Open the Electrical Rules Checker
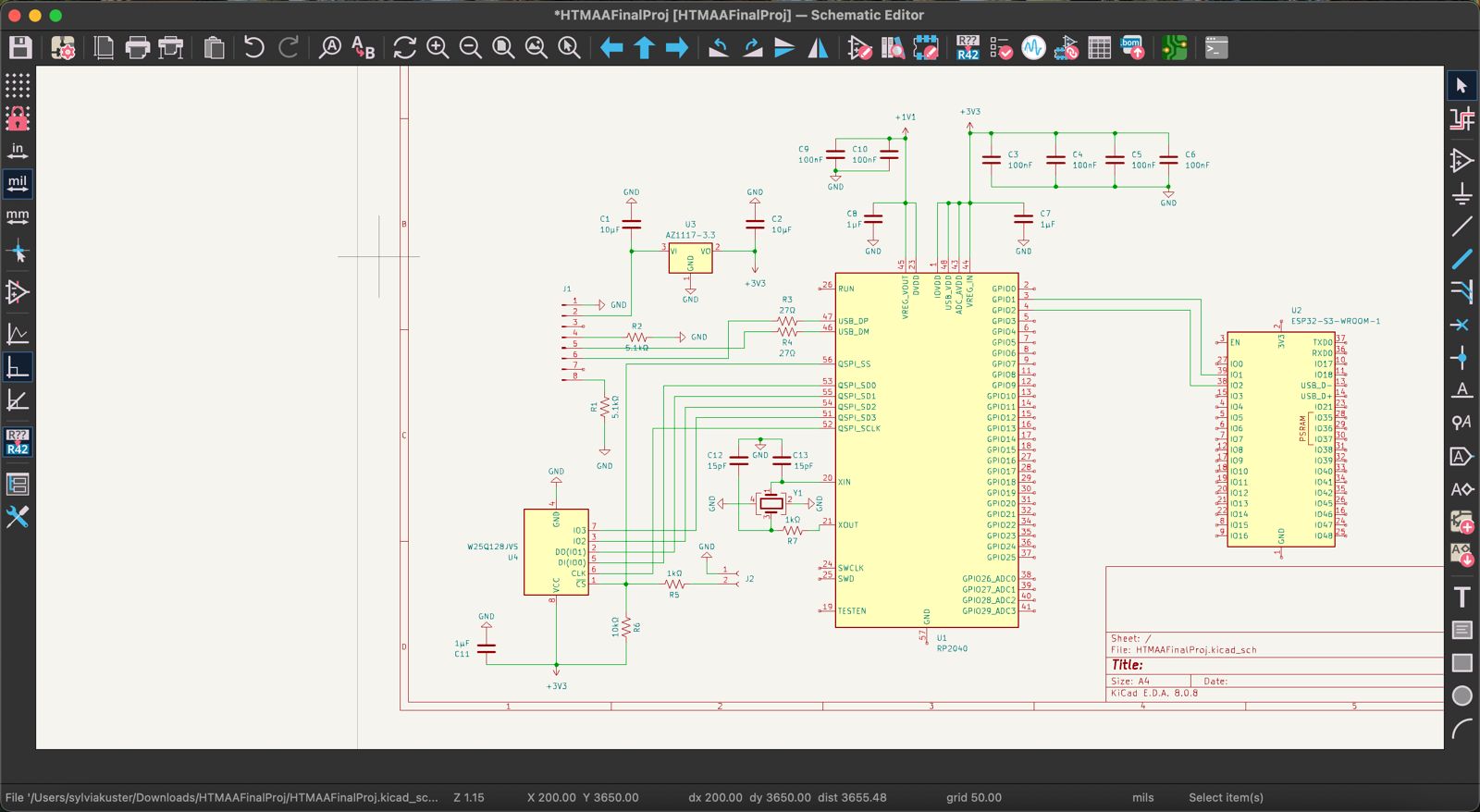 (x=1001, y=48)
